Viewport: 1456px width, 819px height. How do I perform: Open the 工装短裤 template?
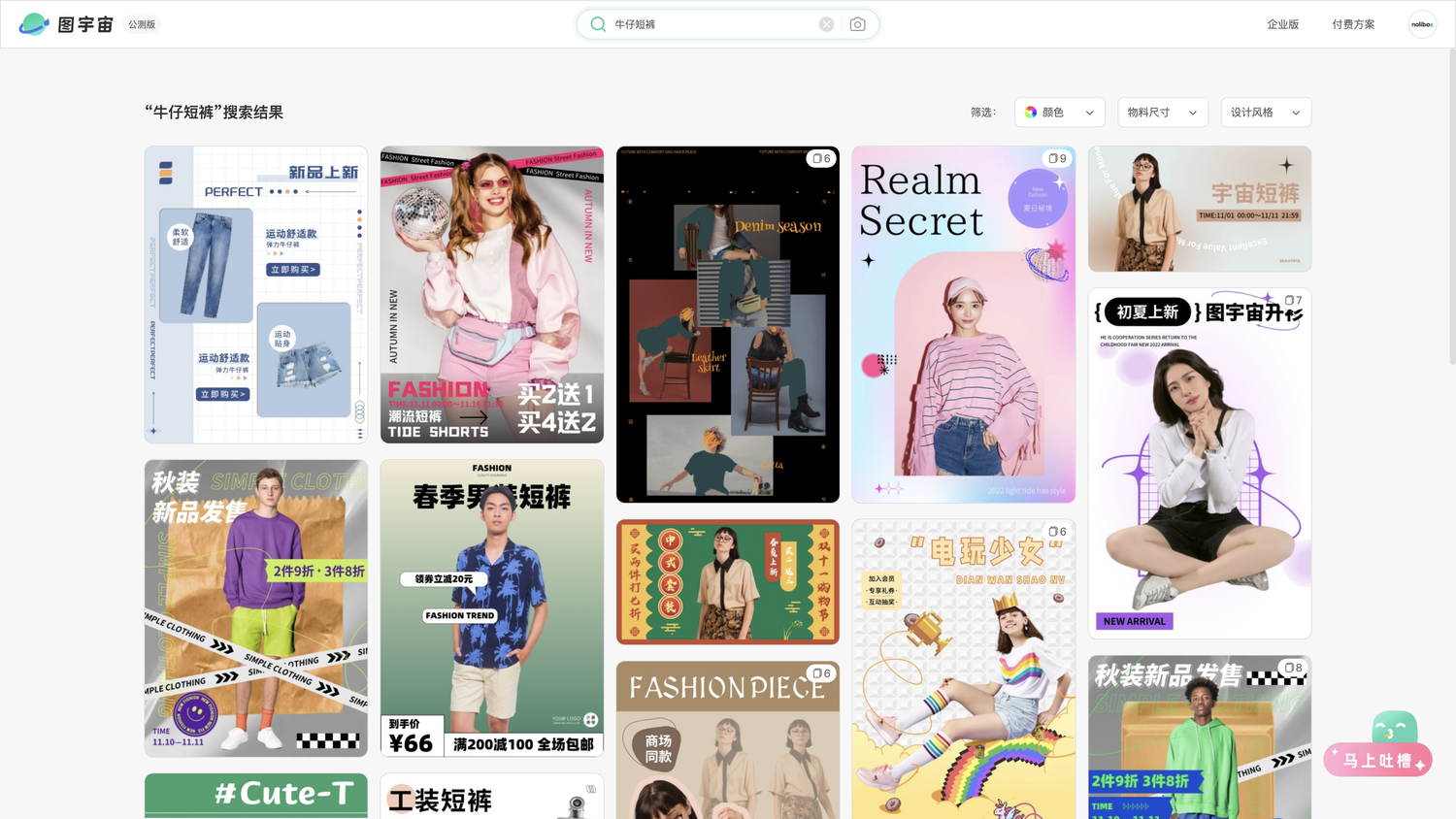pyautogui.click(x=492, y=796)
